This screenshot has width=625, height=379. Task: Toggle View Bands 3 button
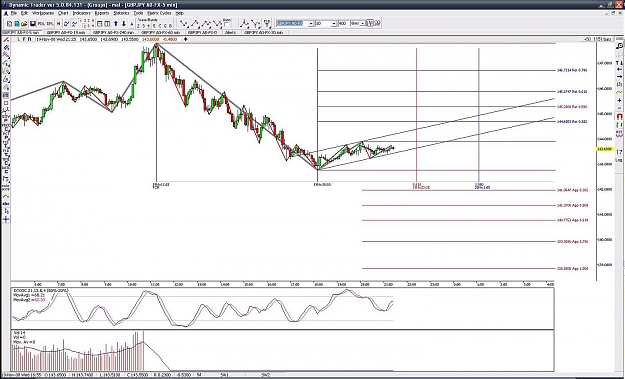coord(144,26)
